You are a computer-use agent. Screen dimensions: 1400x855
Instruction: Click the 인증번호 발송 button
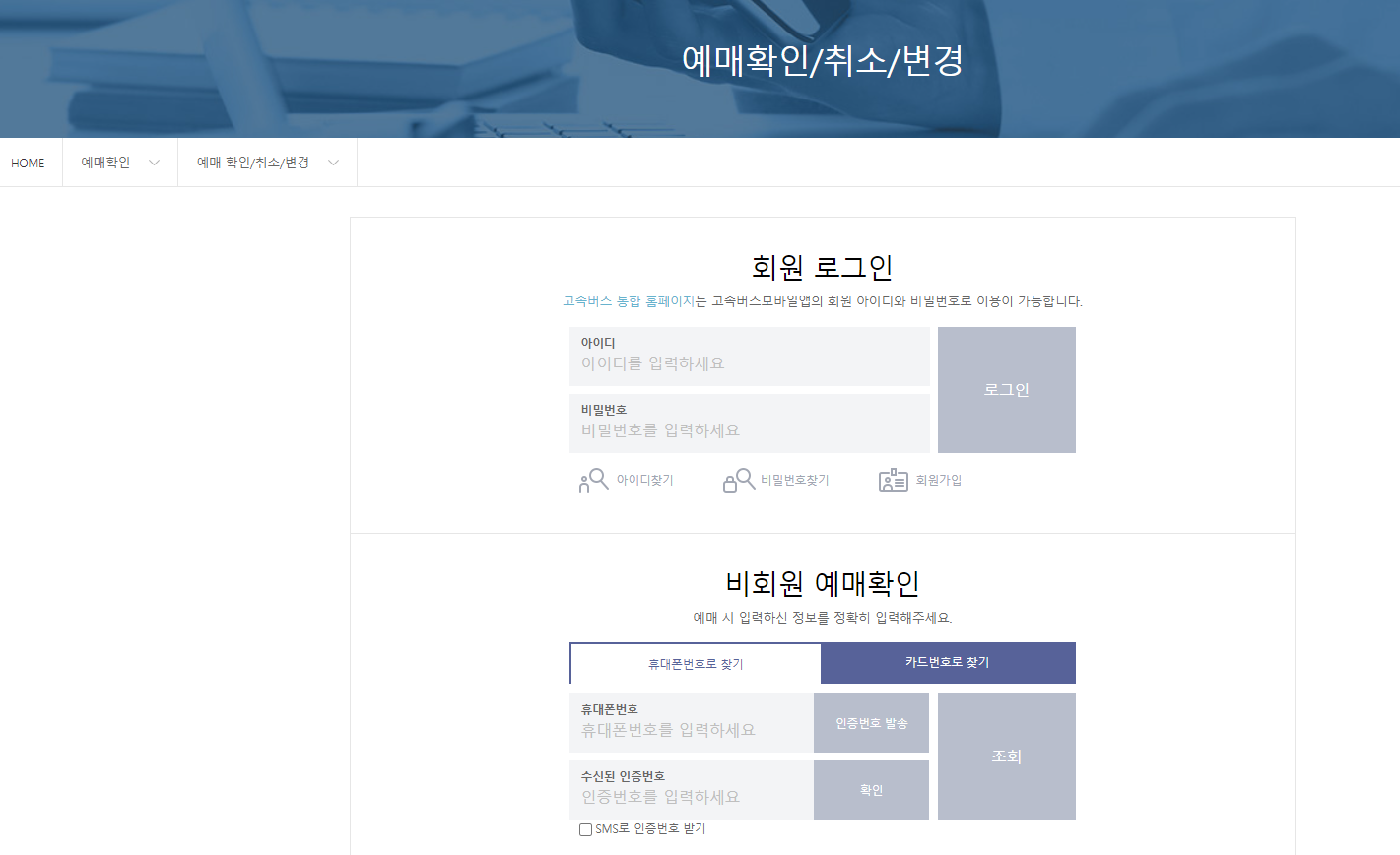[870, 722]
